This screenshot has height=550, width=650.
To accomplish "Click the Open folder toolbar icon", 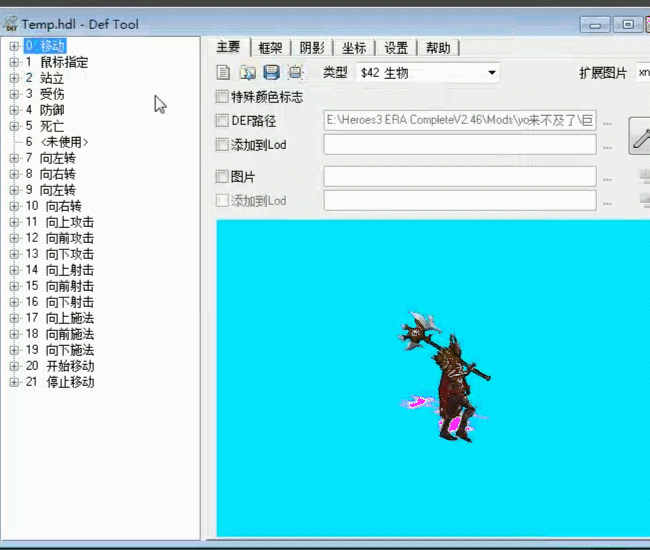I will point(247,73).
